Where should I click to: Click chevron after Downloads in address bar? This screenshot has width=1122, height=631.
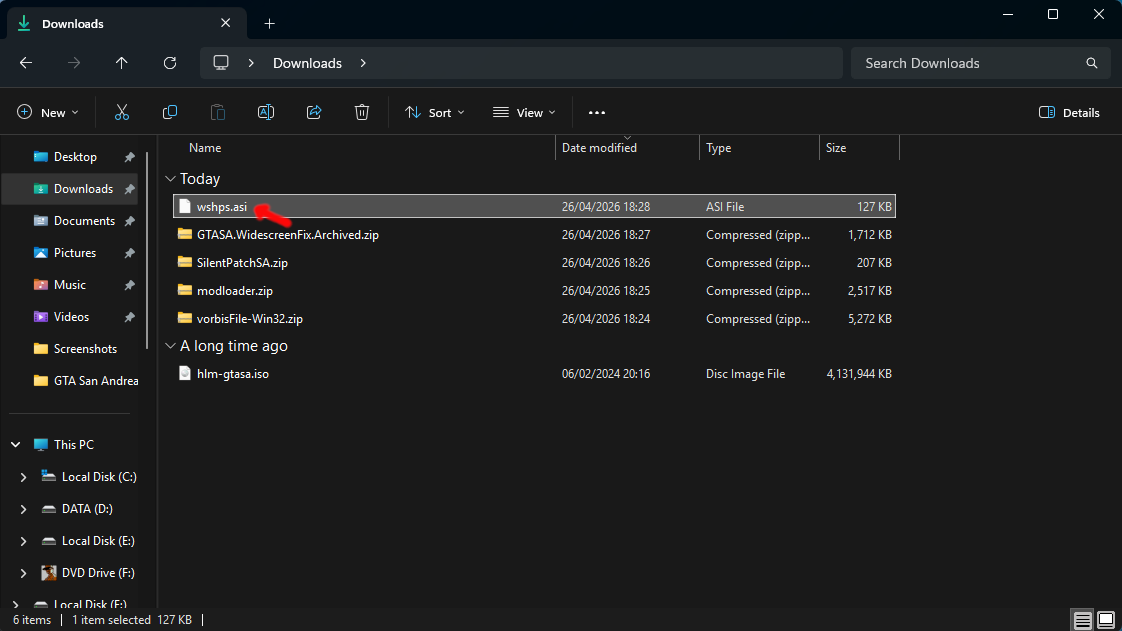pyautogui.click(x=364, y=63)
